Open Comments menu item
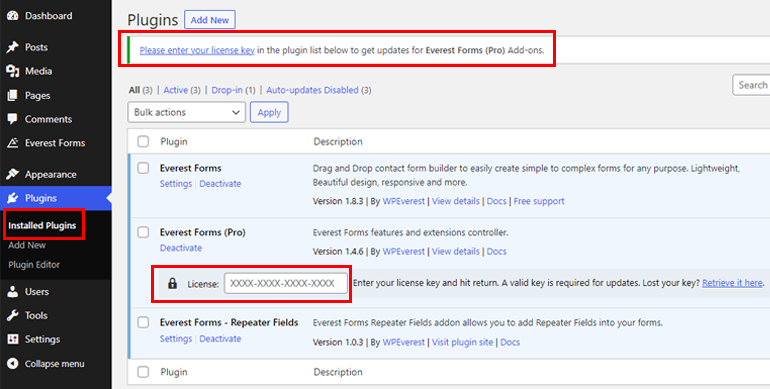The width and height of the screenshot is (770, 389). 48,119
